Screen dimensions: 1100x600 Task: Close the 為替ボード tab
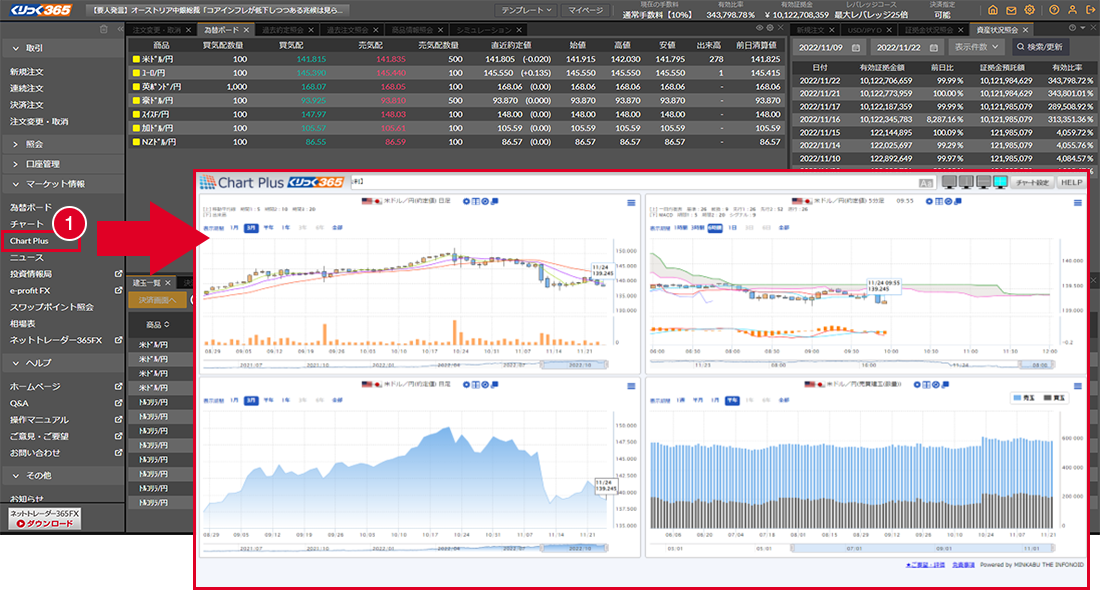tap(246, 30)
